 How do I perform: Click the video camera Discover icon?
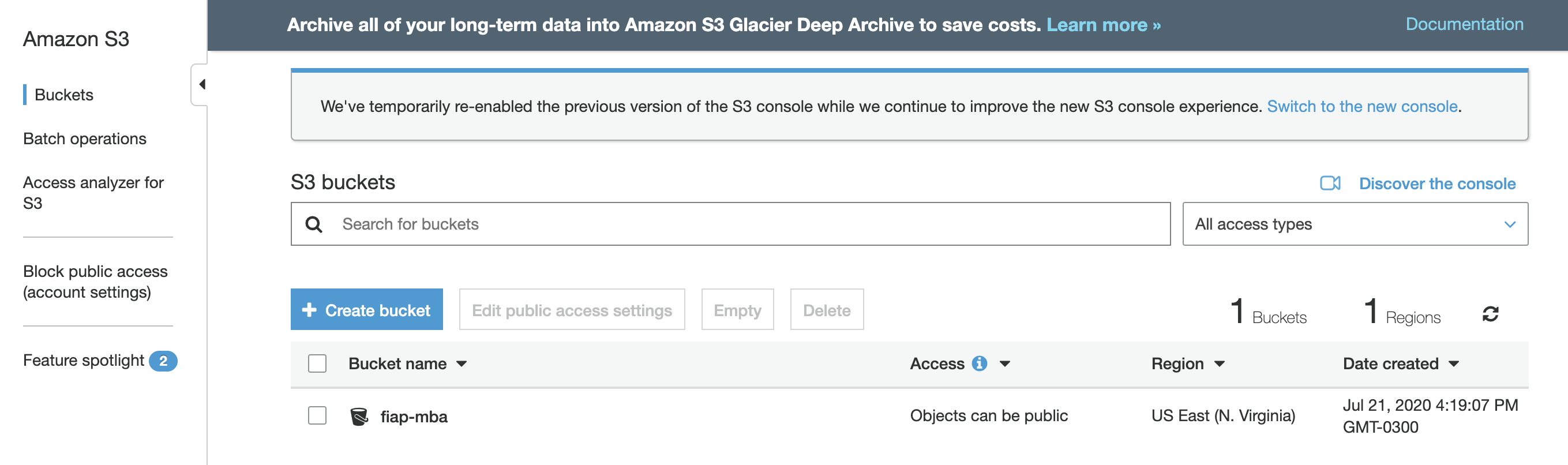point(1330,183)
